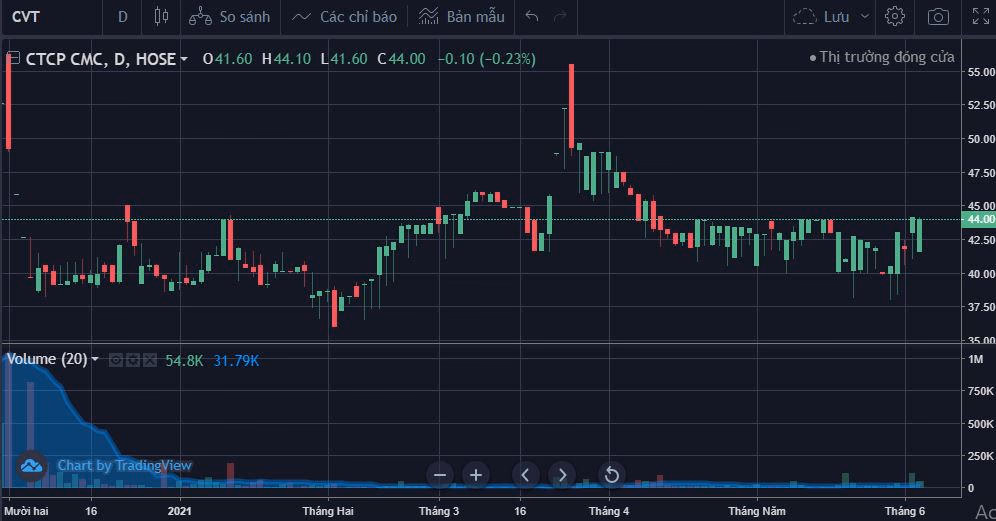Click the undo arrow icon
Image resolution: width=996 pixels, height=521 pixels.
coord(532,16)
